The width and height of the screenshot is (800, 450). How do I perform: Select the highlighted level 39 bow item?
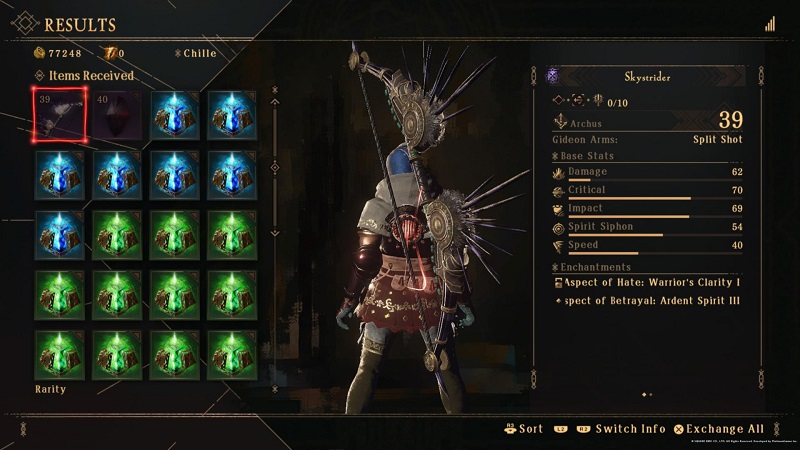pos(59,115)
